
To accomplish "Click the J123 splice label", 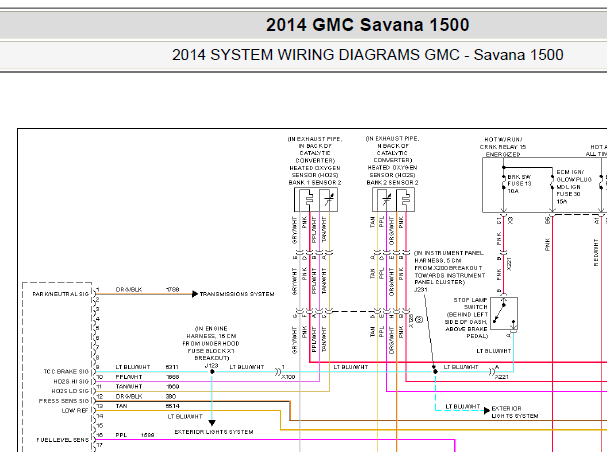I will pos(211,366).
